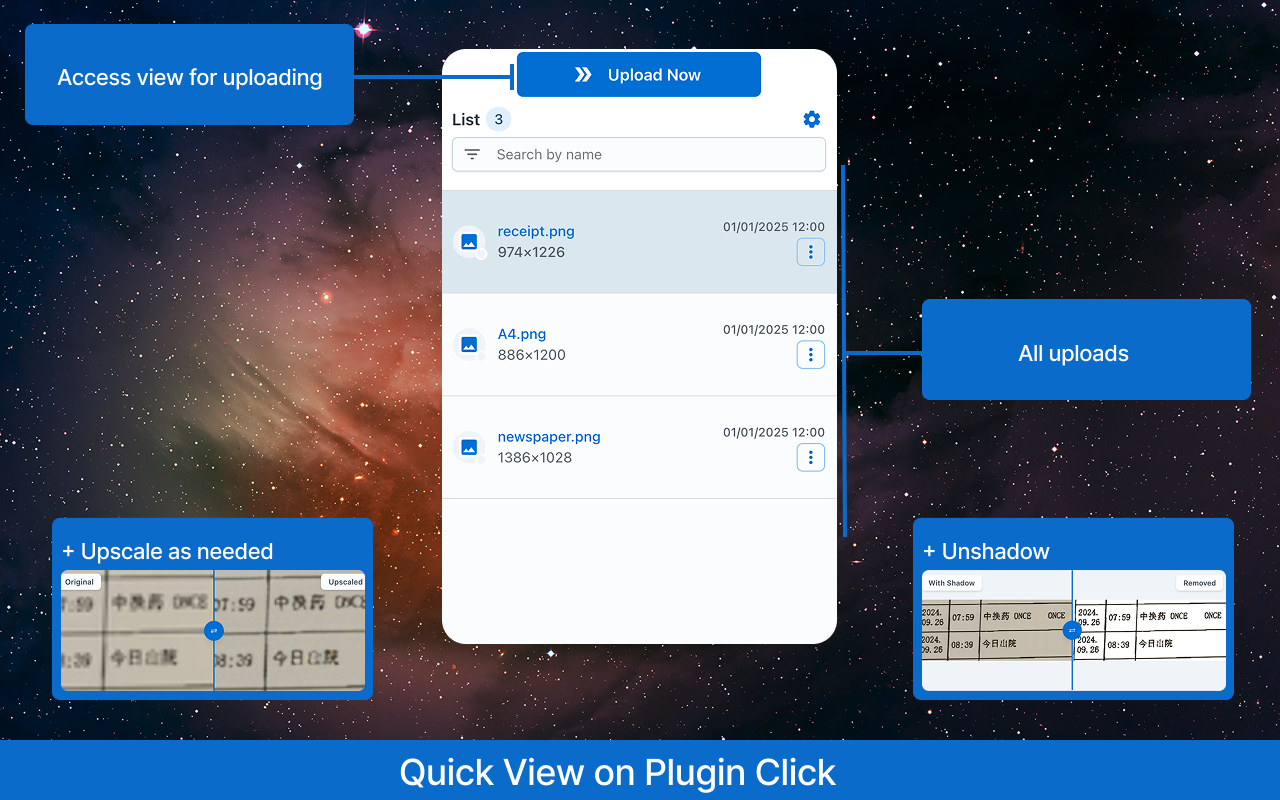This screenshot has height=800, width=1280.
Task: Open the three-dot menu for receipt.png
Action: click(x=810, y=252)
